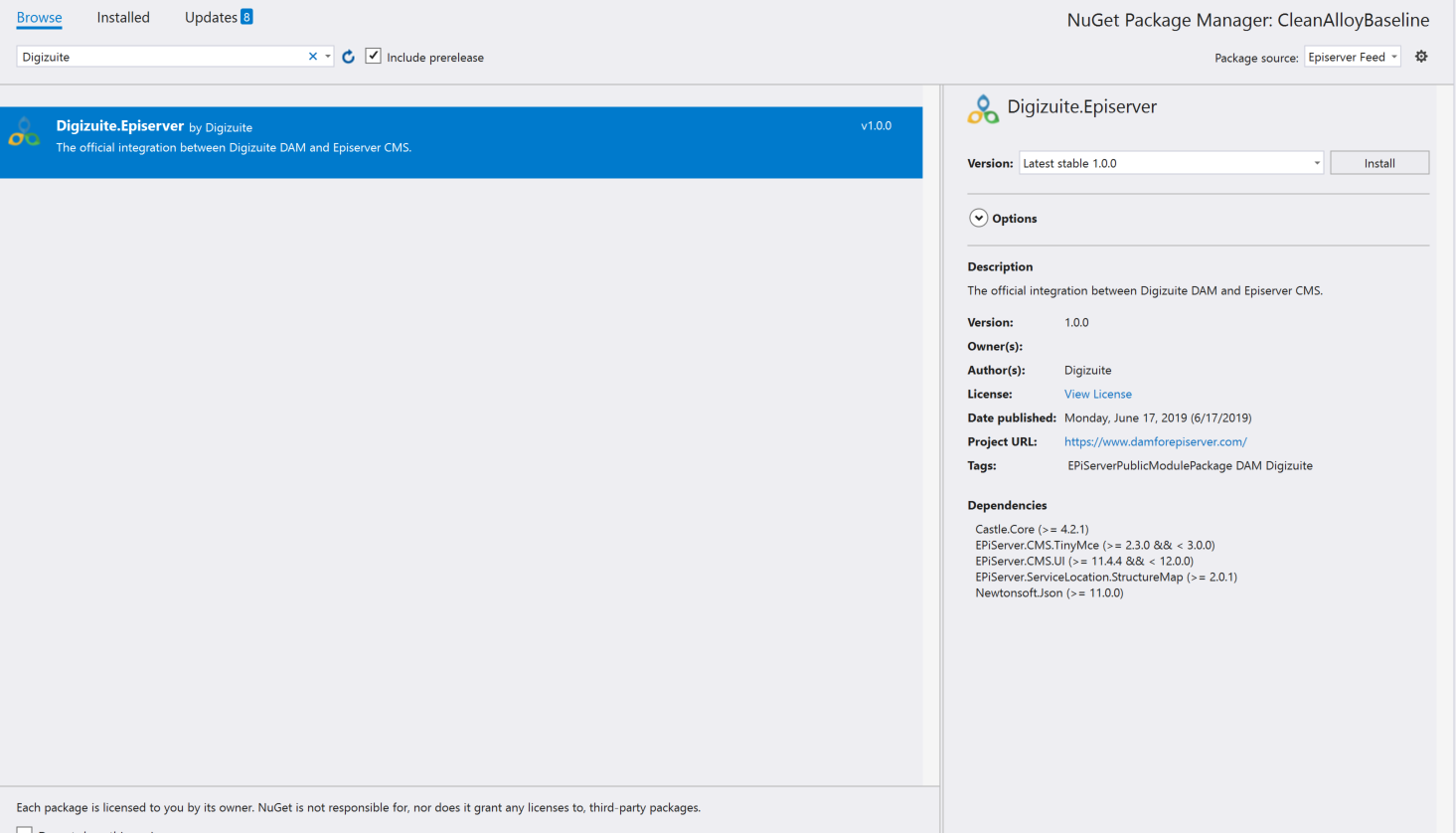The height and width of the screenshot is (833, 1456).
Task: Click the results list vertical scrollbar
Action: (931, 434)
